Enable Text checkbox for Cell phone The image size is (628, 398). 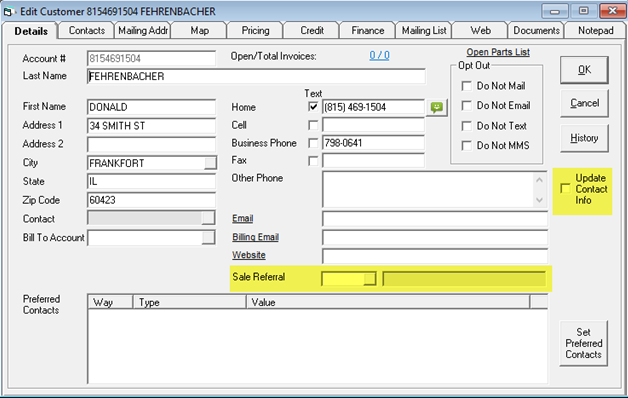(313, 125)
